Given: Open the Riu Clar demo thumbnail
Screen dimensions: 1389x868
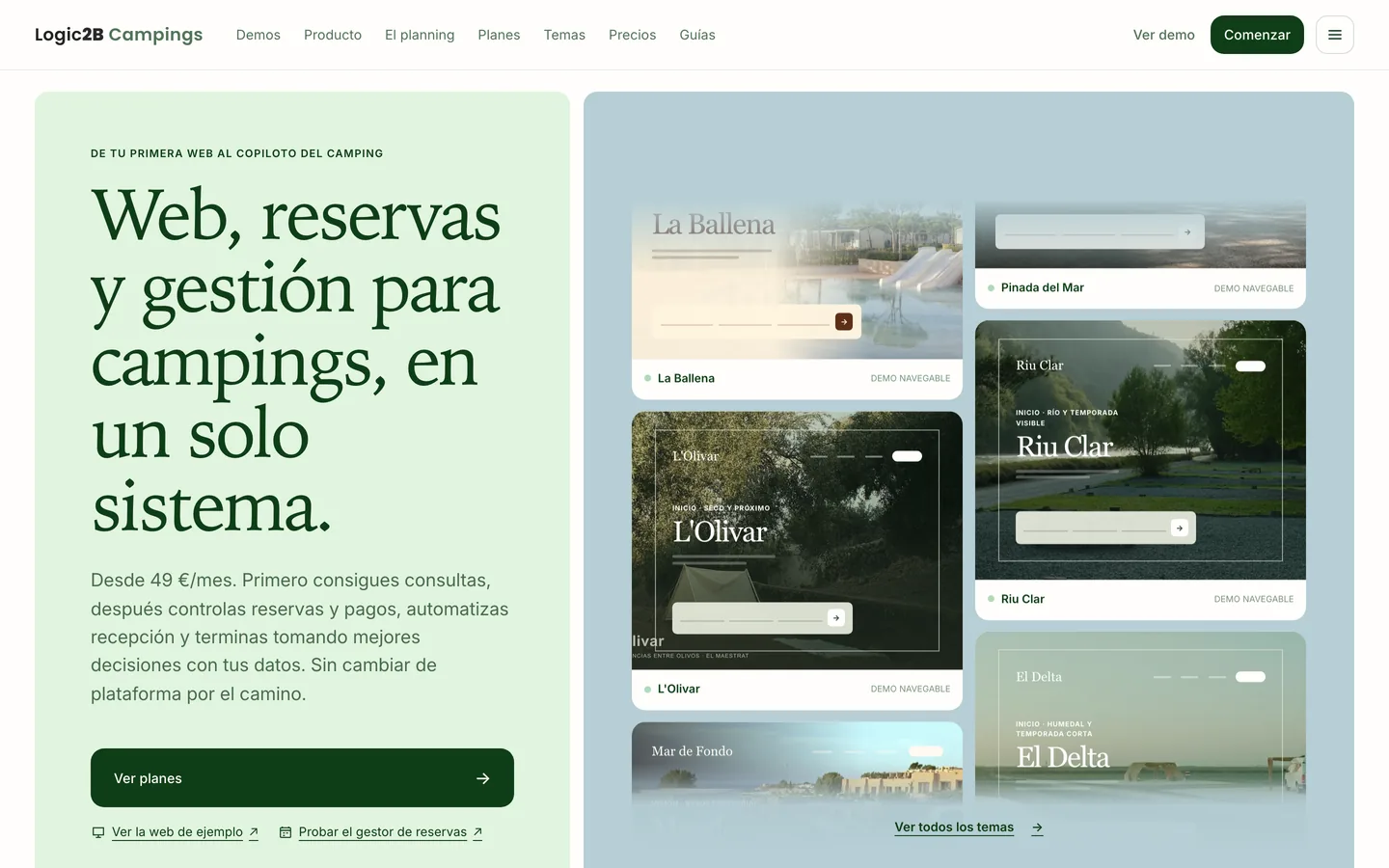Looking at the screenshot, I should coord(1140,450).
